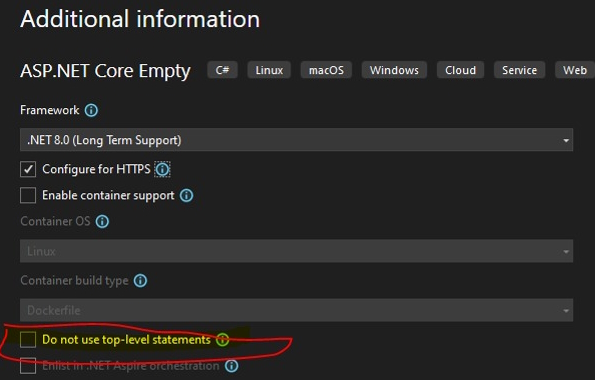Click the Configure for HTTPS label text
Screen dimensions: 595x380
pyautogui.click(x=96, y=169)
